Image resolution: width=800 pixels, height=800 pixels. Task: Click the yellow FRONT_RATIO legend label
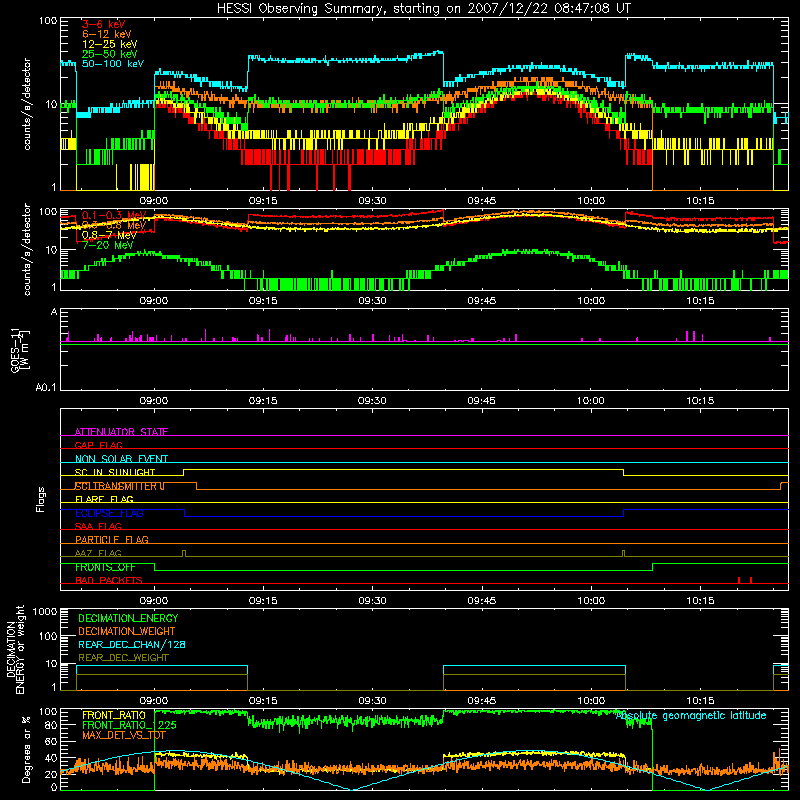pyautogui.click(x=114, y=715)
